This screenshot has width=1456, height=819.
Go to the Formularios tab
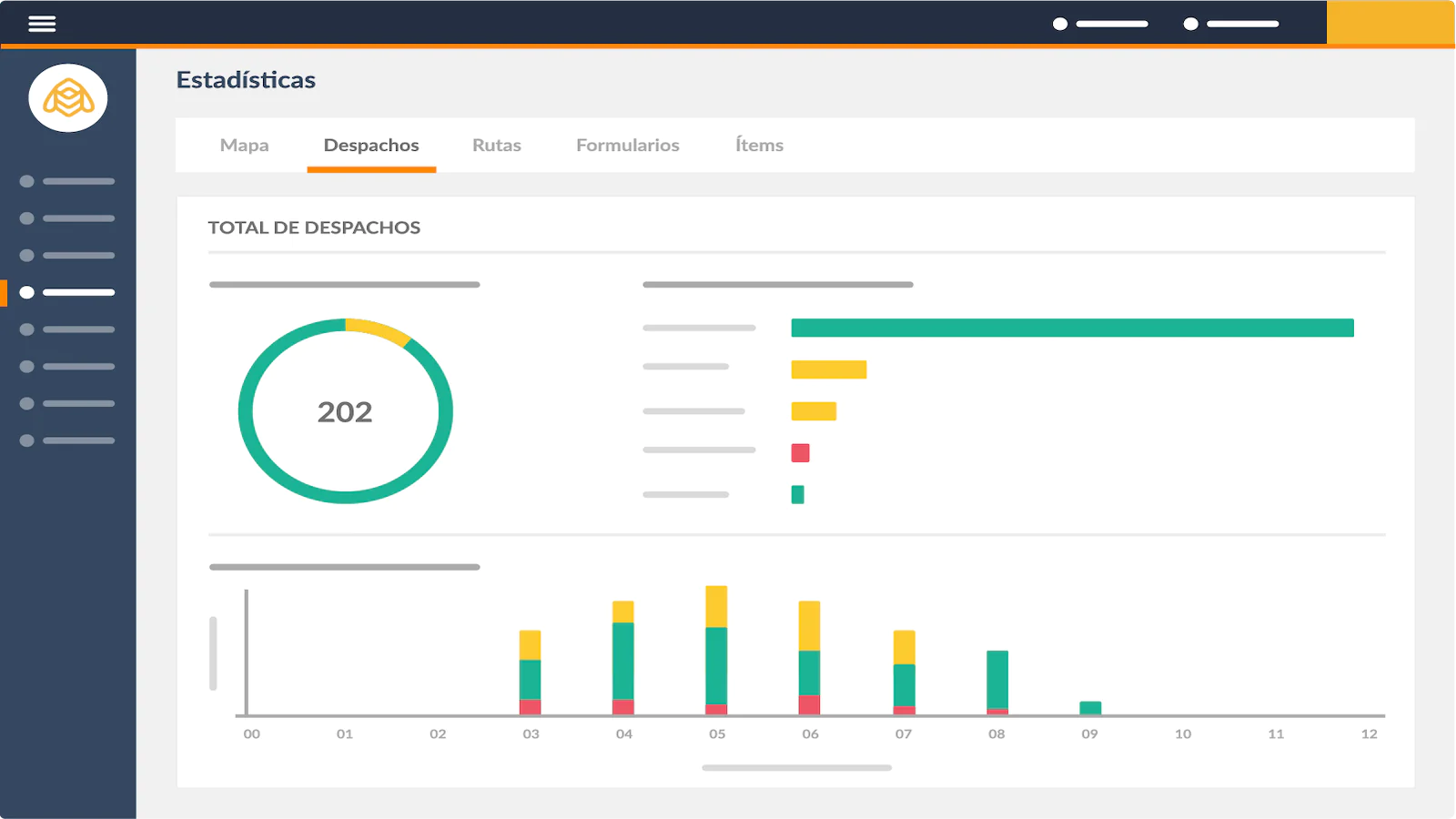pos(628,146)
